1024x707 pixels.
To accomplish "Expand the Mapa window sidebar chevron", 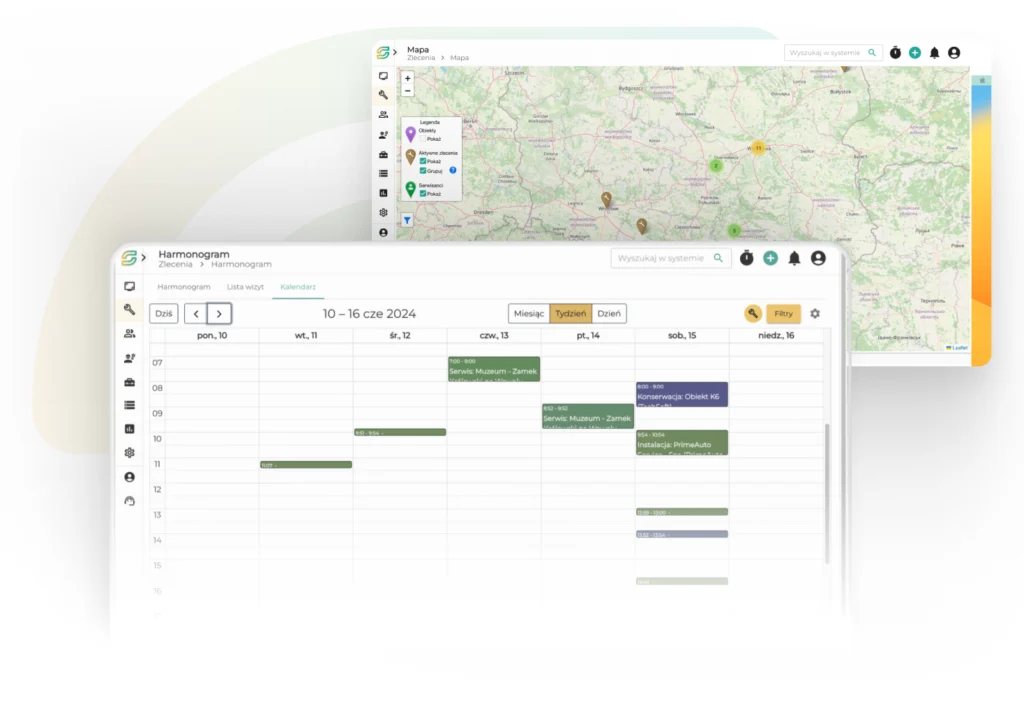I will (395, 51).
